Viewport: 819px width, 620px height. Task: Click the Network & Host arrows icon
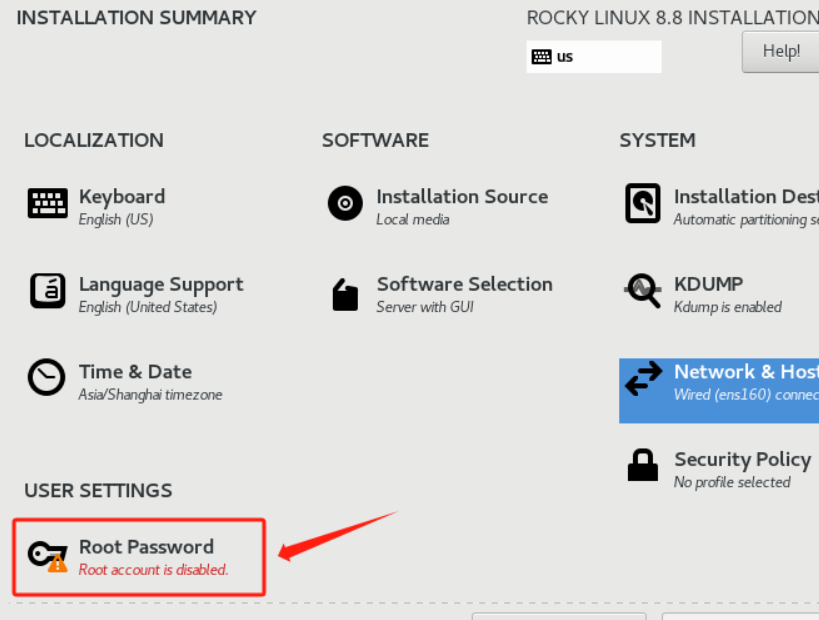(643, 379)
